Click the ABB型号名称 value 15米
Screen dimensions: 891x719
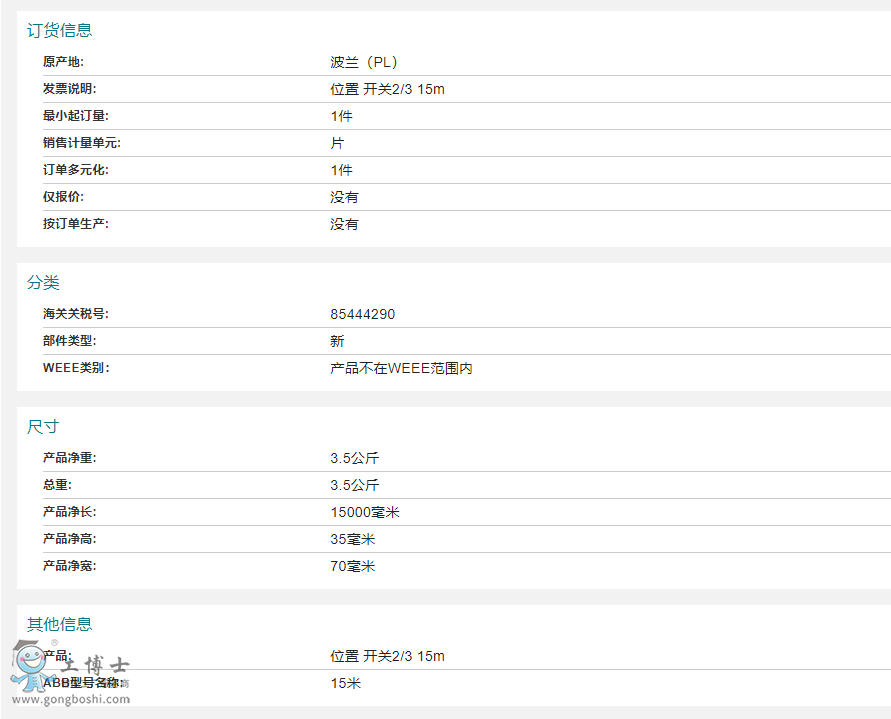[x=344, y=682]
